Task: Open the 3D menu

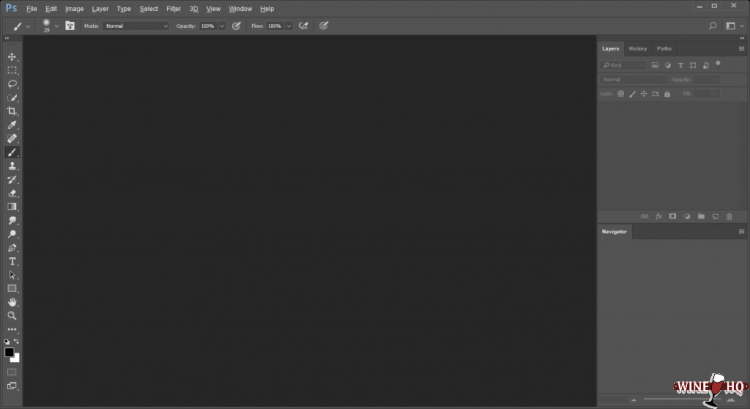Action: 193,9
